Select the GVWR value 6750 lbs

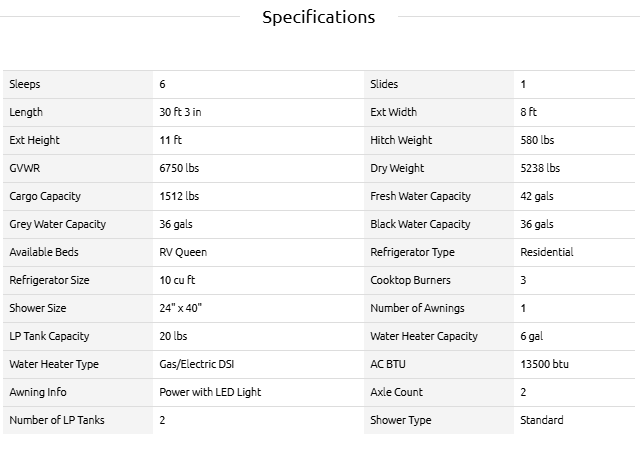point(179,169)
